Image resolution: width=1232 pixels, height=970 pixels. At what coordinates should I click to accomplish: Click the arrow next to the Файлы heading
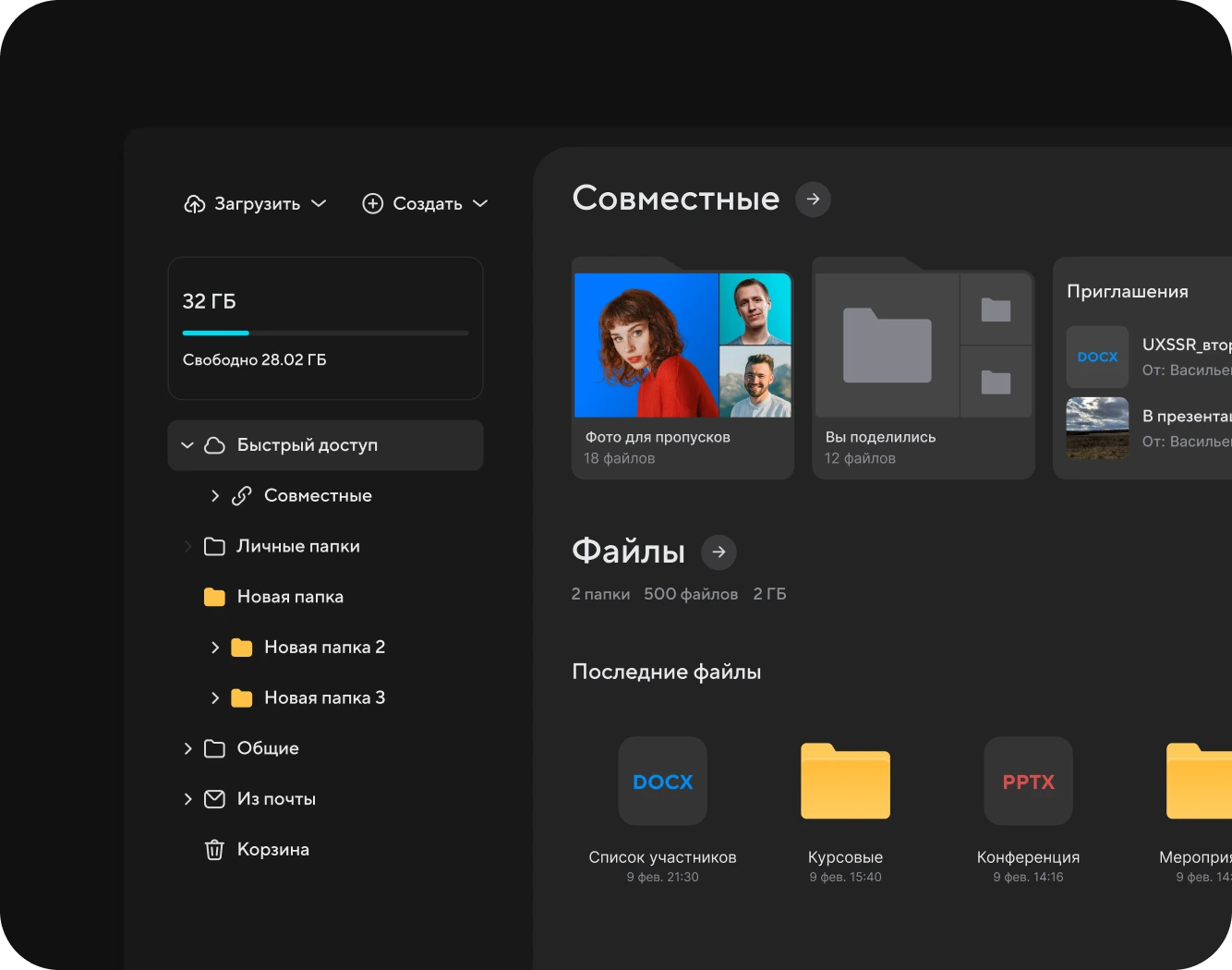coord(719,552)
